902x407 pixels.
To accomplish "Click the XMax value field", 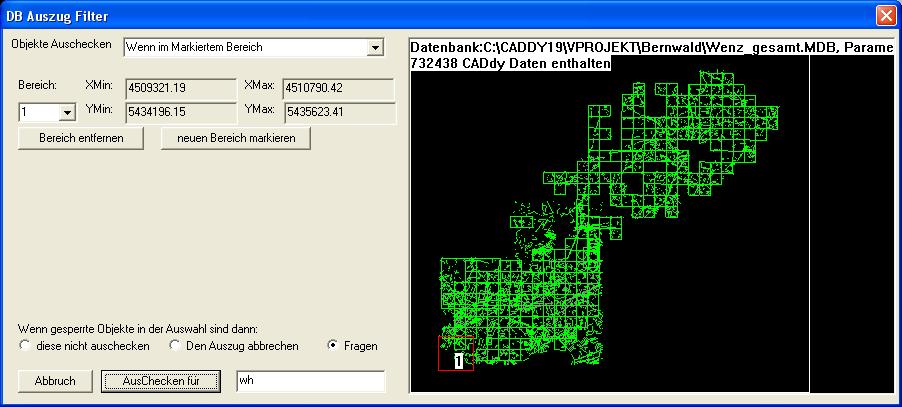I will tap(338, 89).
